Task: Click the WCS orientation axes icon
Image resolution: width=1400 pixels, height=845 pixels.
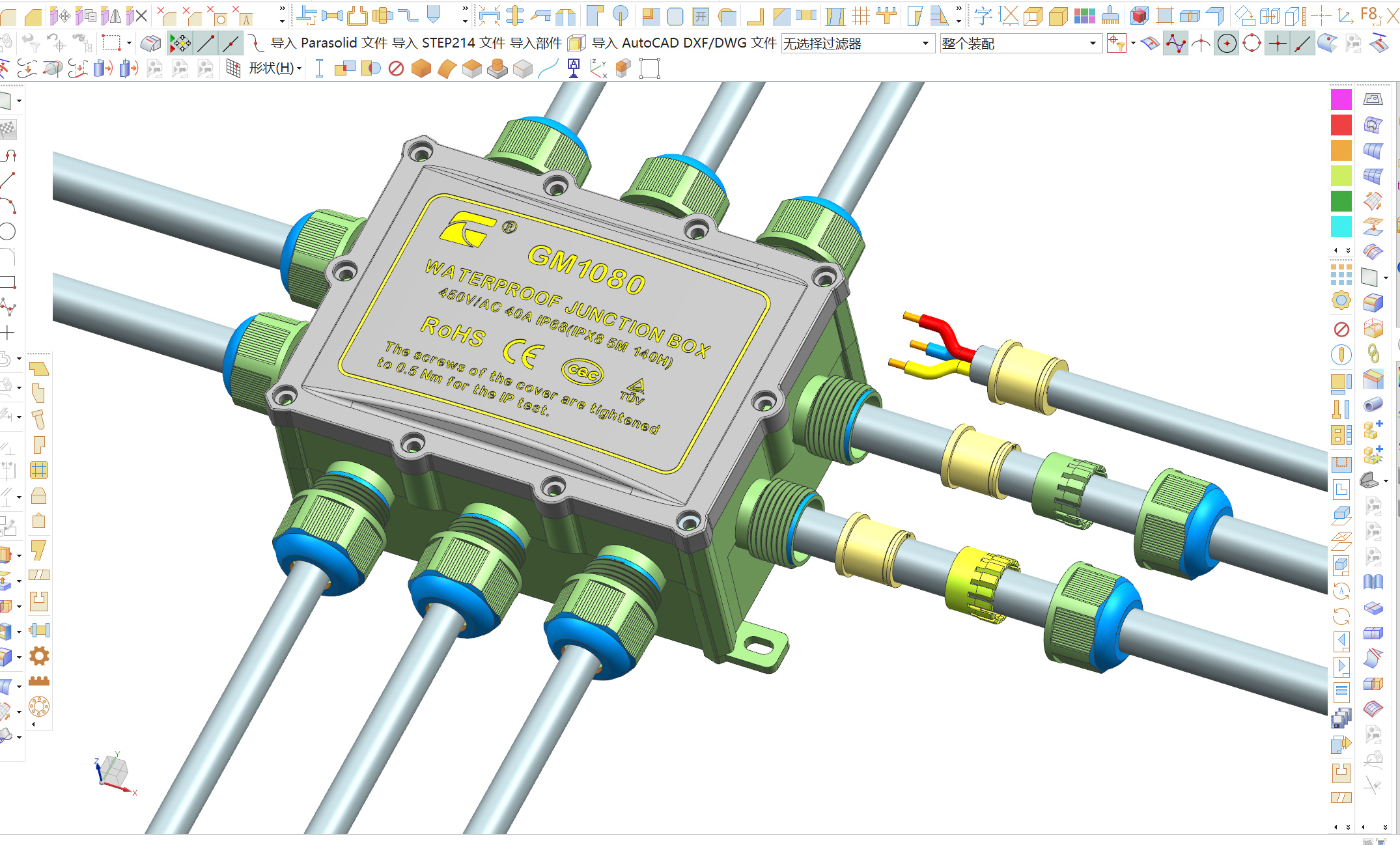Action: (x=598, y=68)
